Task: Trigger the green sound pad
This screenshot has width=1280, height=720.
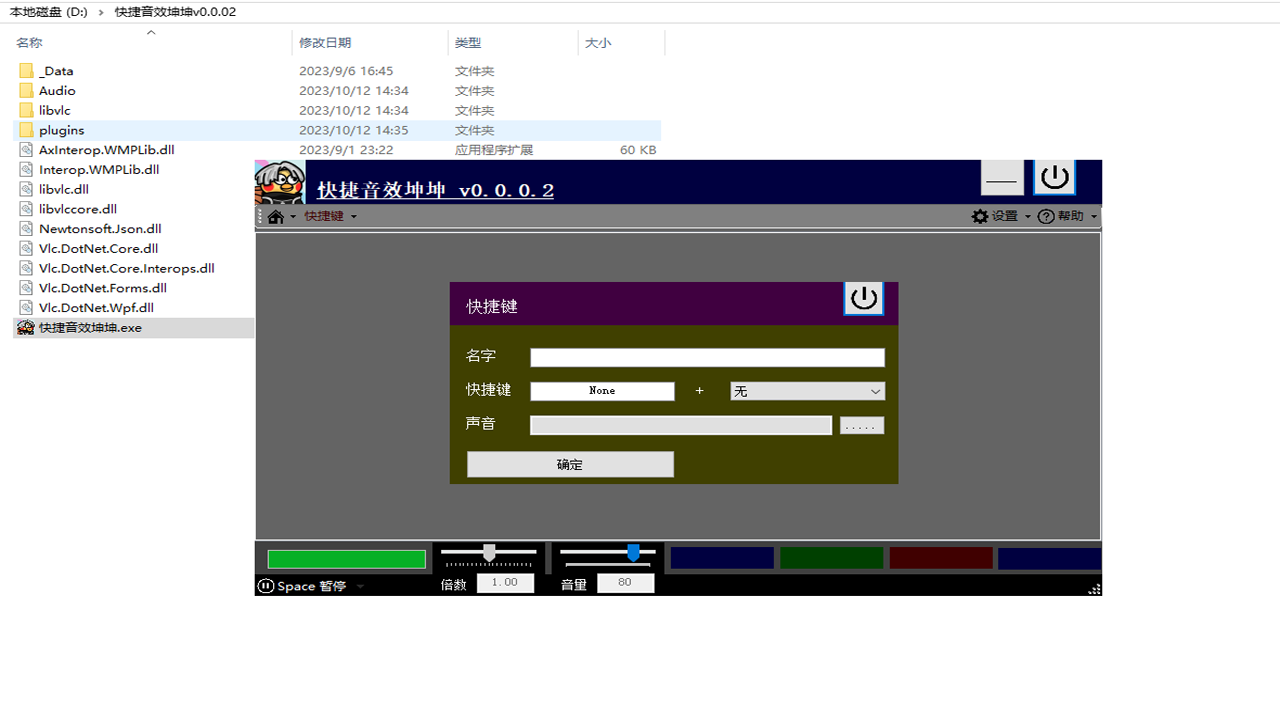Action: pyautogui.click(x=831, y=557)
